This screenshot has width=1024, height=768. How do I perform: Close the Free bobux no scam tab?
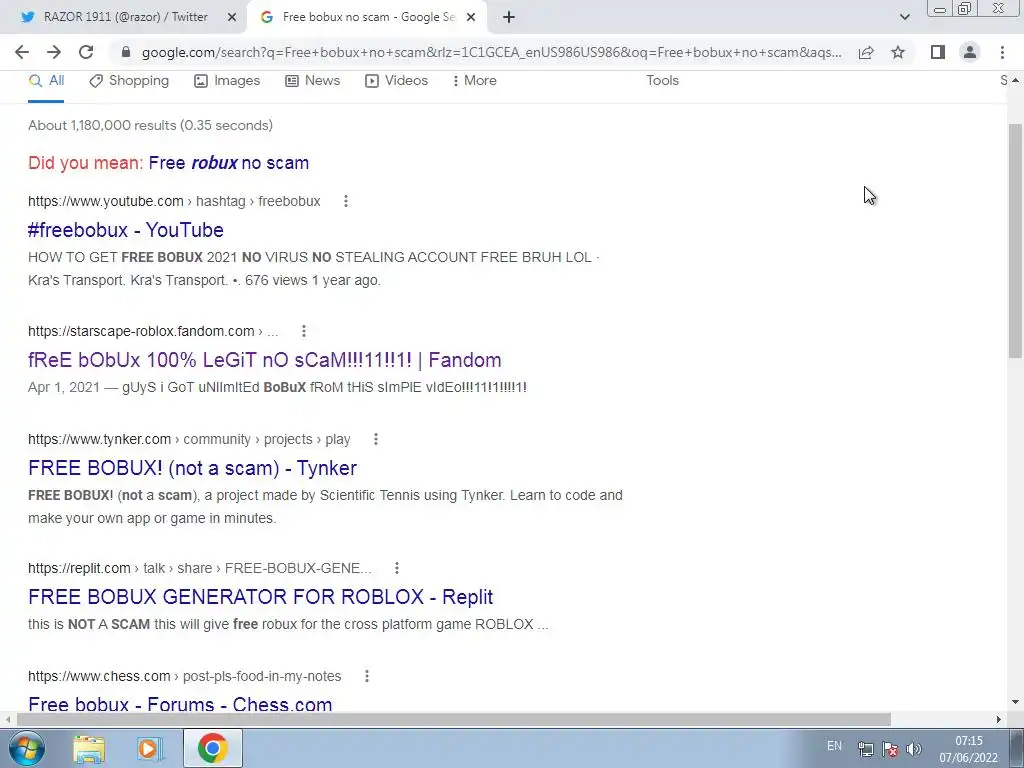(471, 18)
